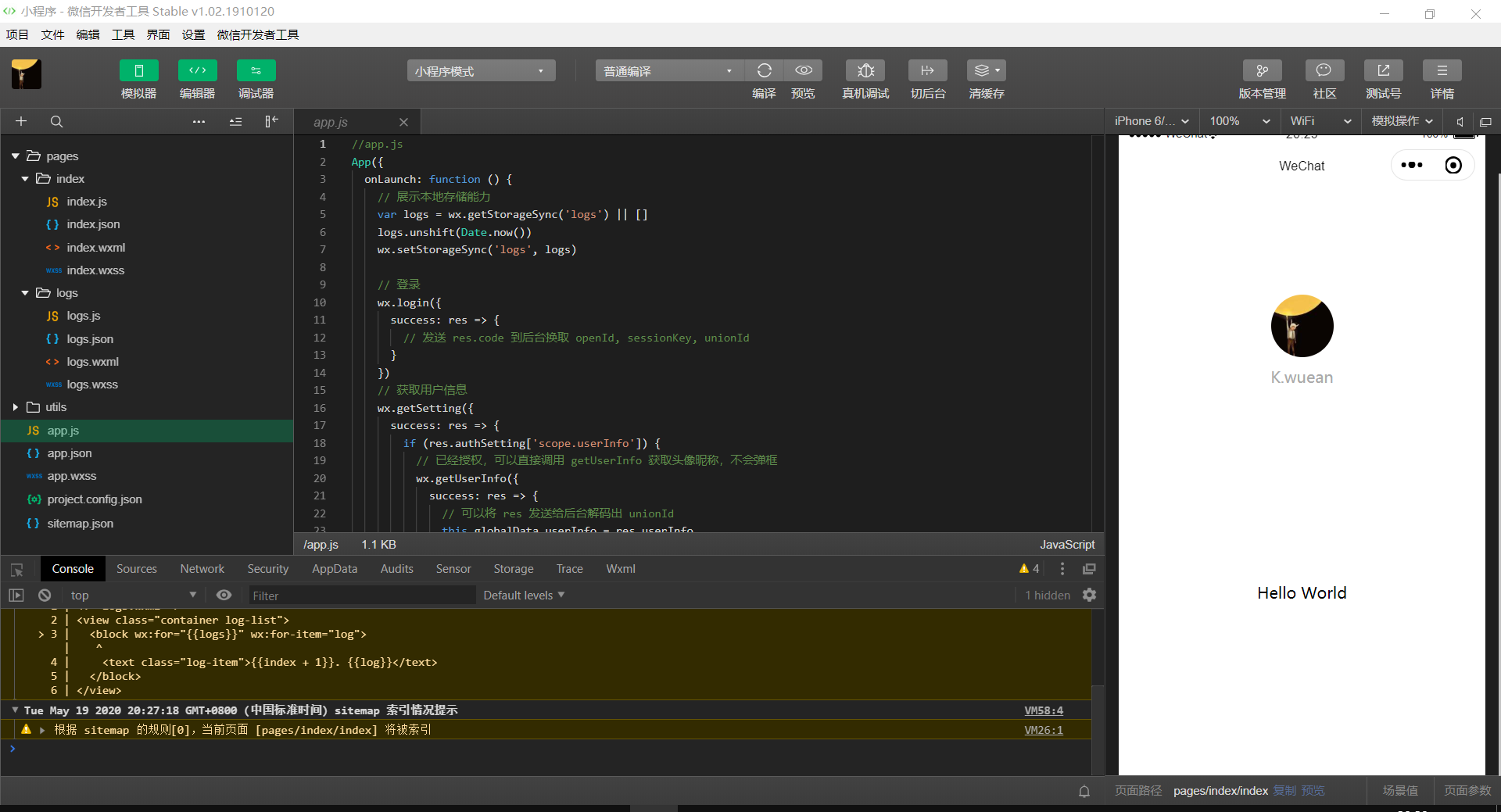1501x812 pixels.
Task: Open the 详情 details panel
Action: [1442, 70]
